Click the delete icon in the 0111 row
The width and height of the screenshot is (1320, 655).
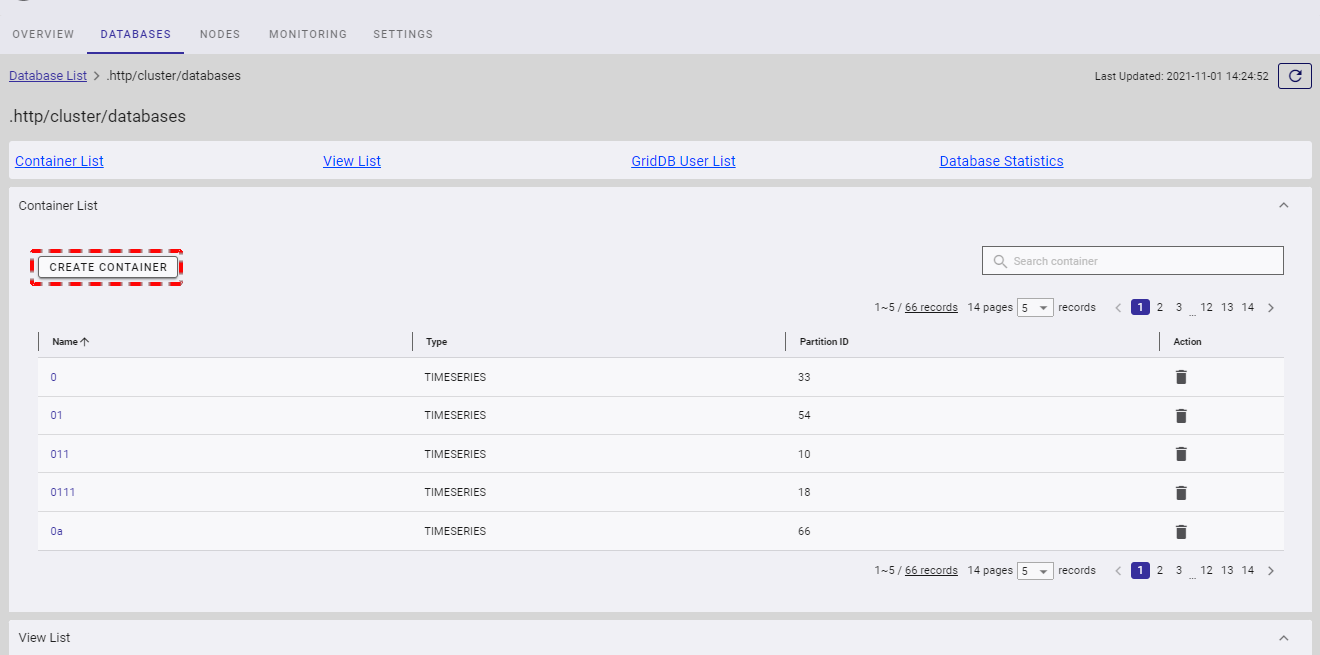click(1181, 492)
